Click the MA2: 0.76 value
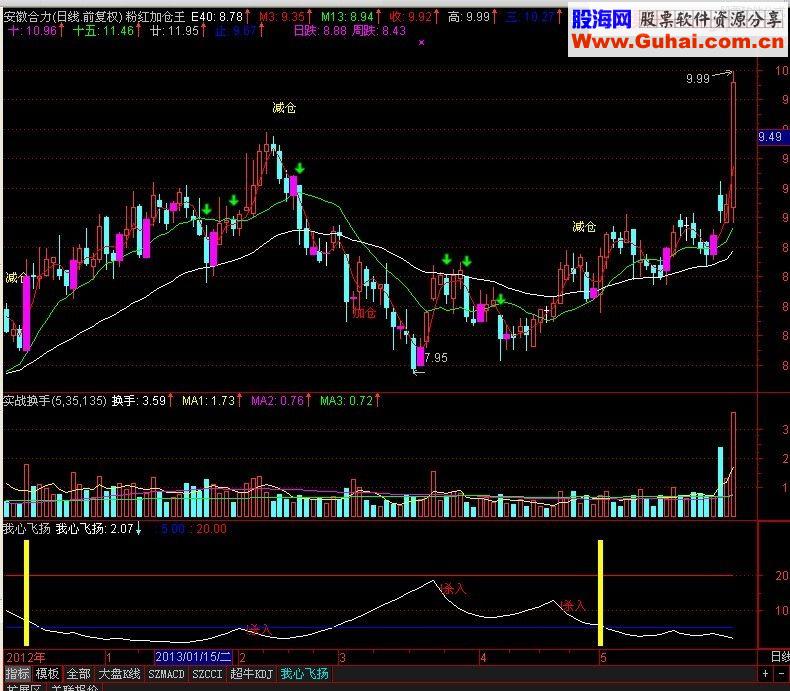 pos(278,400)
